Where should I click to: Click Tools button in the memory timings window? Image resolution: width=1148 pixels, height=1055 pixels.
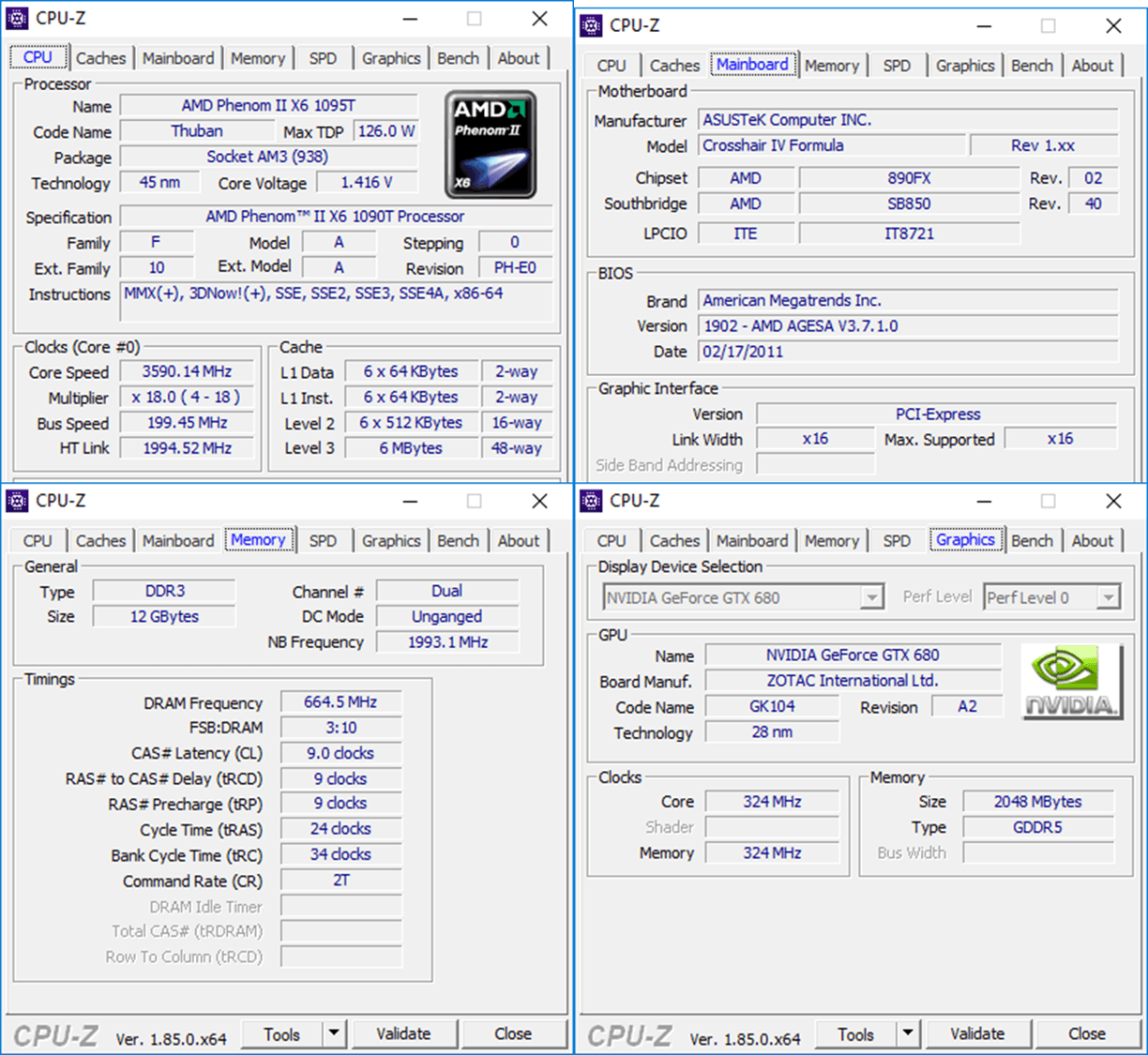click(282, 1033)
